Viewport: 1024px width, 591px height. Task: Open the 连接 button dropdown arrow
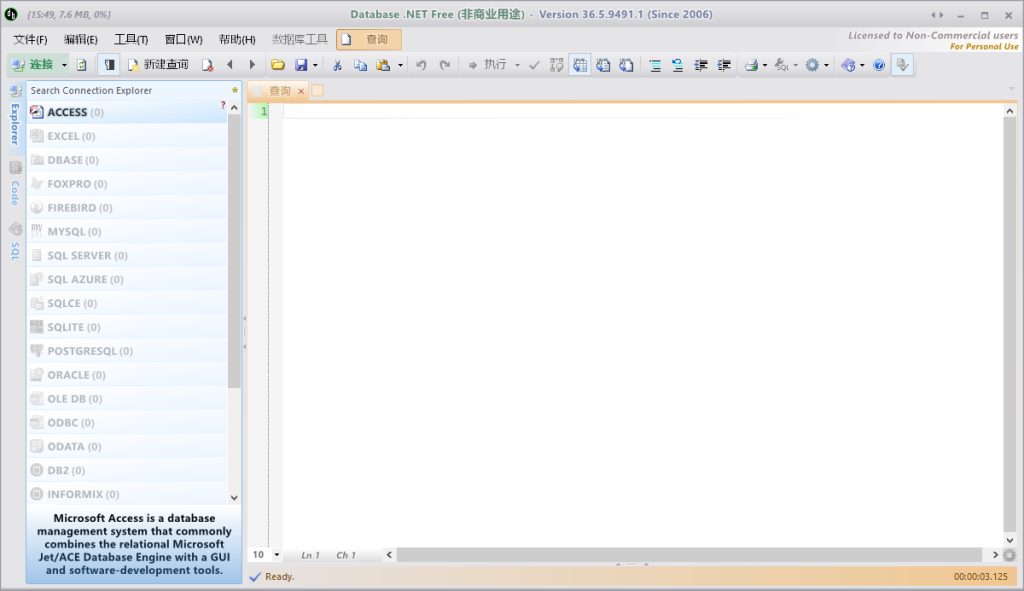click(x=65, y=65)
